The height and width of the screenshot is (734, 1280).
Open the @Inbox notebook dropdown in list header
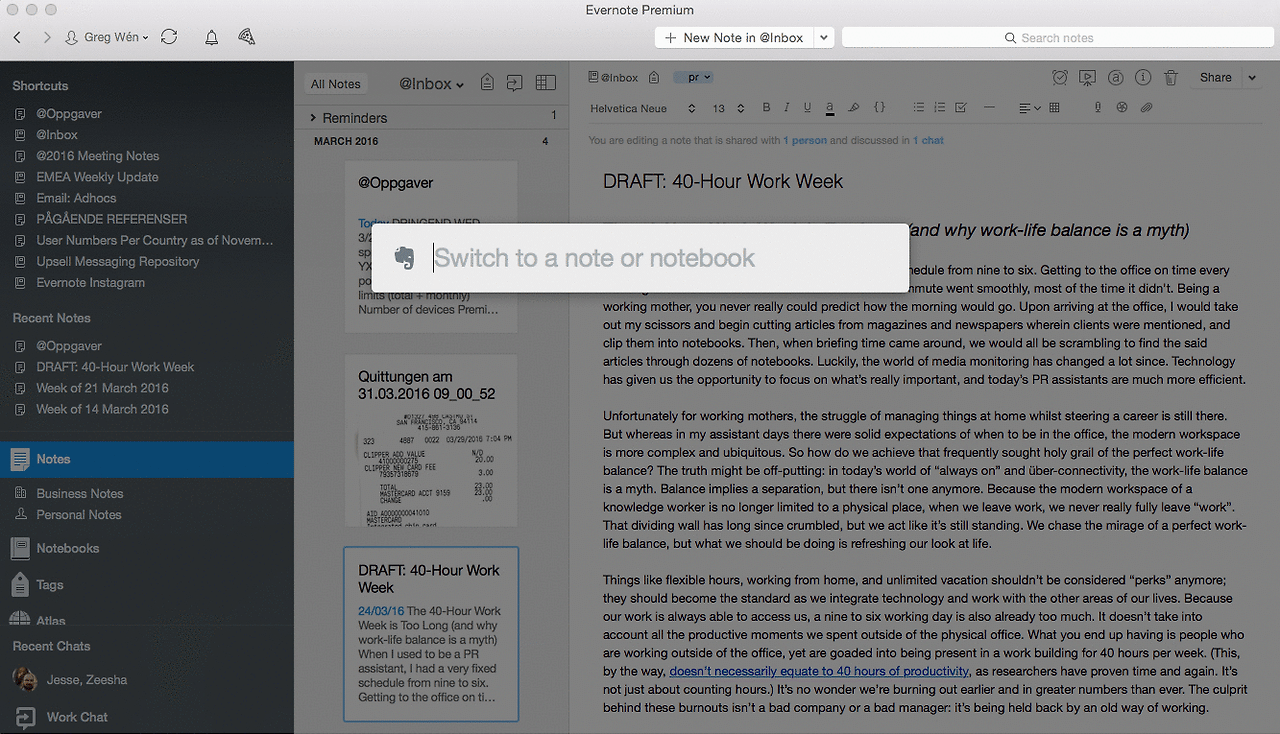(x=432, y=84)
